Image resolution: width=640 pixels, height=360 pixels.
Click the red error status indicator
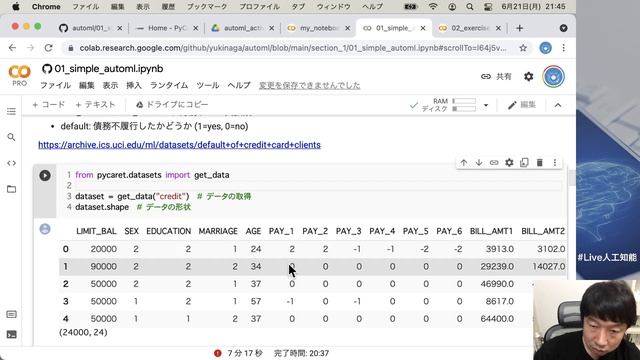pos(218,353)
